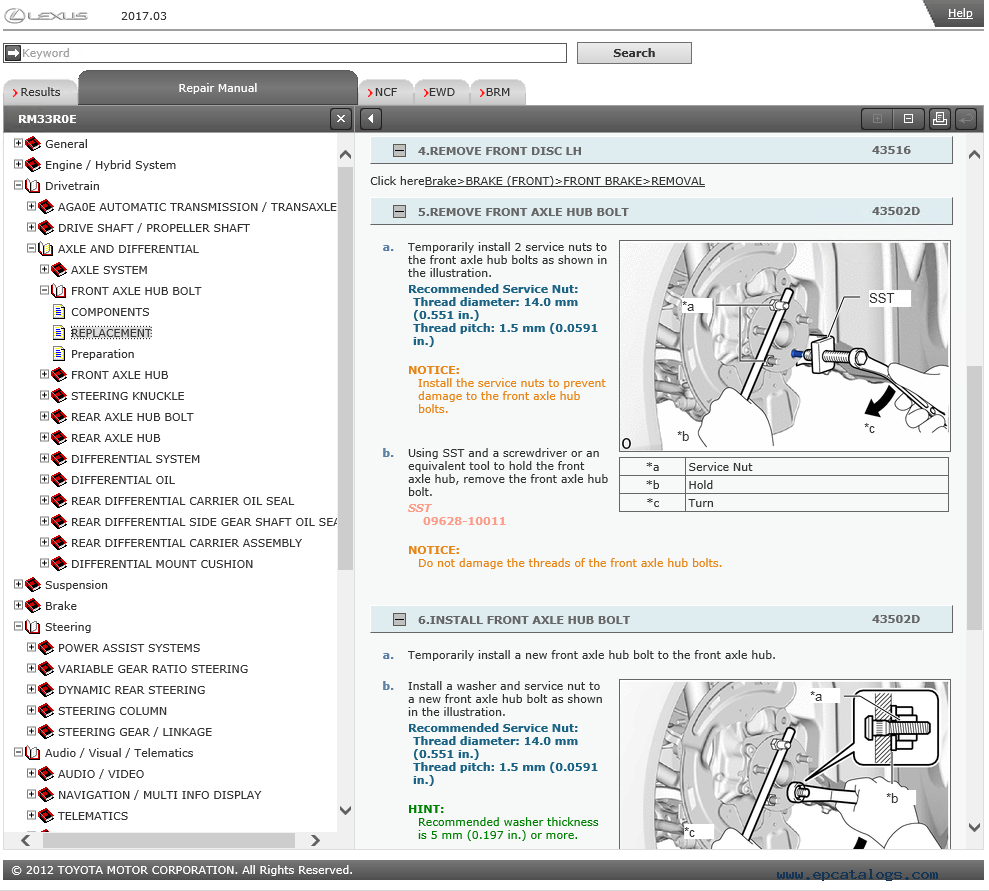
Task: Collapse section 4 Remove Front Disc LH
Action: (x=399, y=151)
